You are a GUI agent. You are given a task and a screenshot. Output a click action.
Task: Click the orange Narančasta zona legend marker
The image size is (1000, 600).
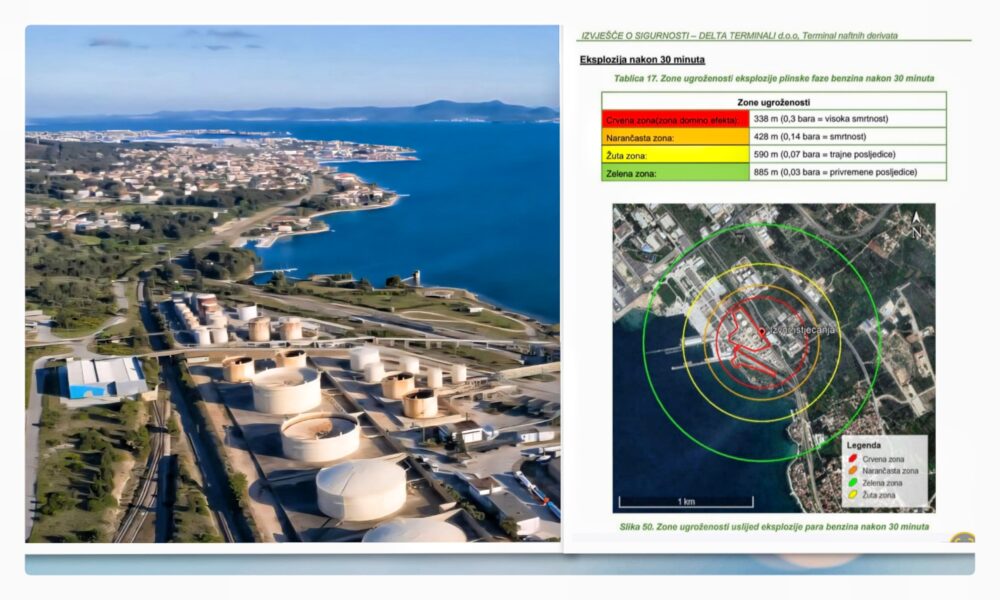point(853,471)
